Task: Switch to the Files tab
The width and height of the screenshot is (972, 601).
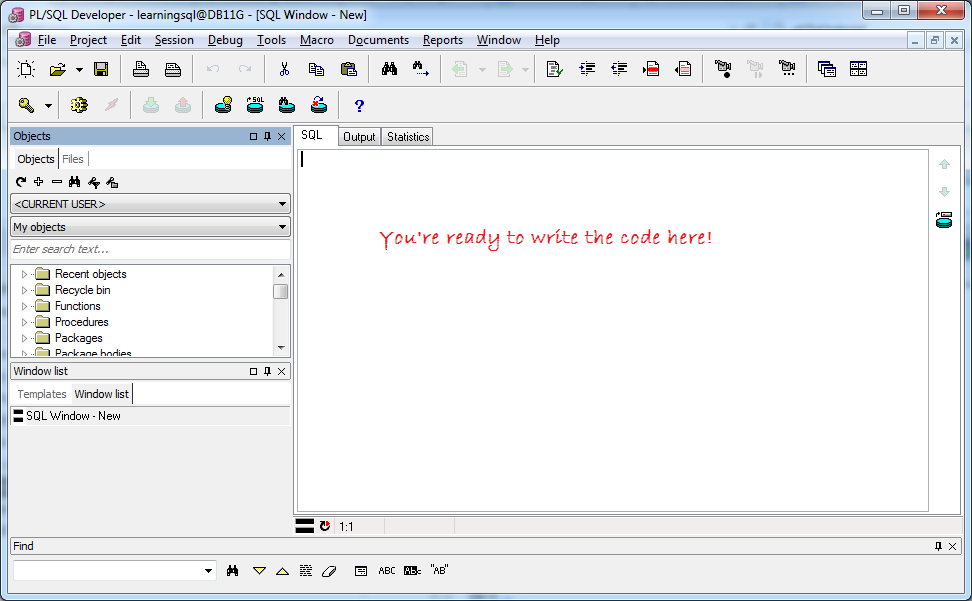Action: [73, 159]
